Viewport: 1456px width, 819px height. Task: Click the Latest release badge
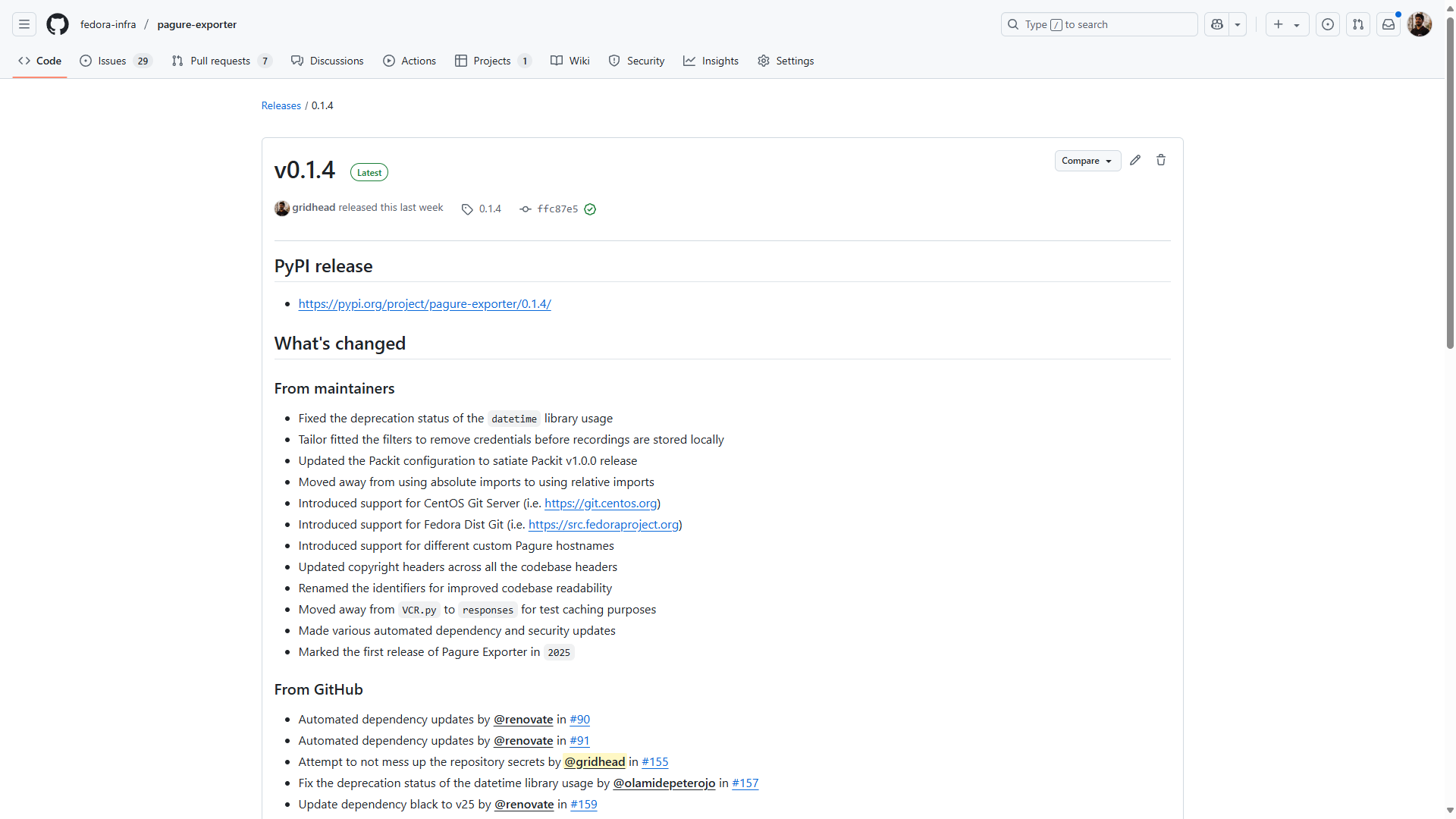click(x=369, y=173)
